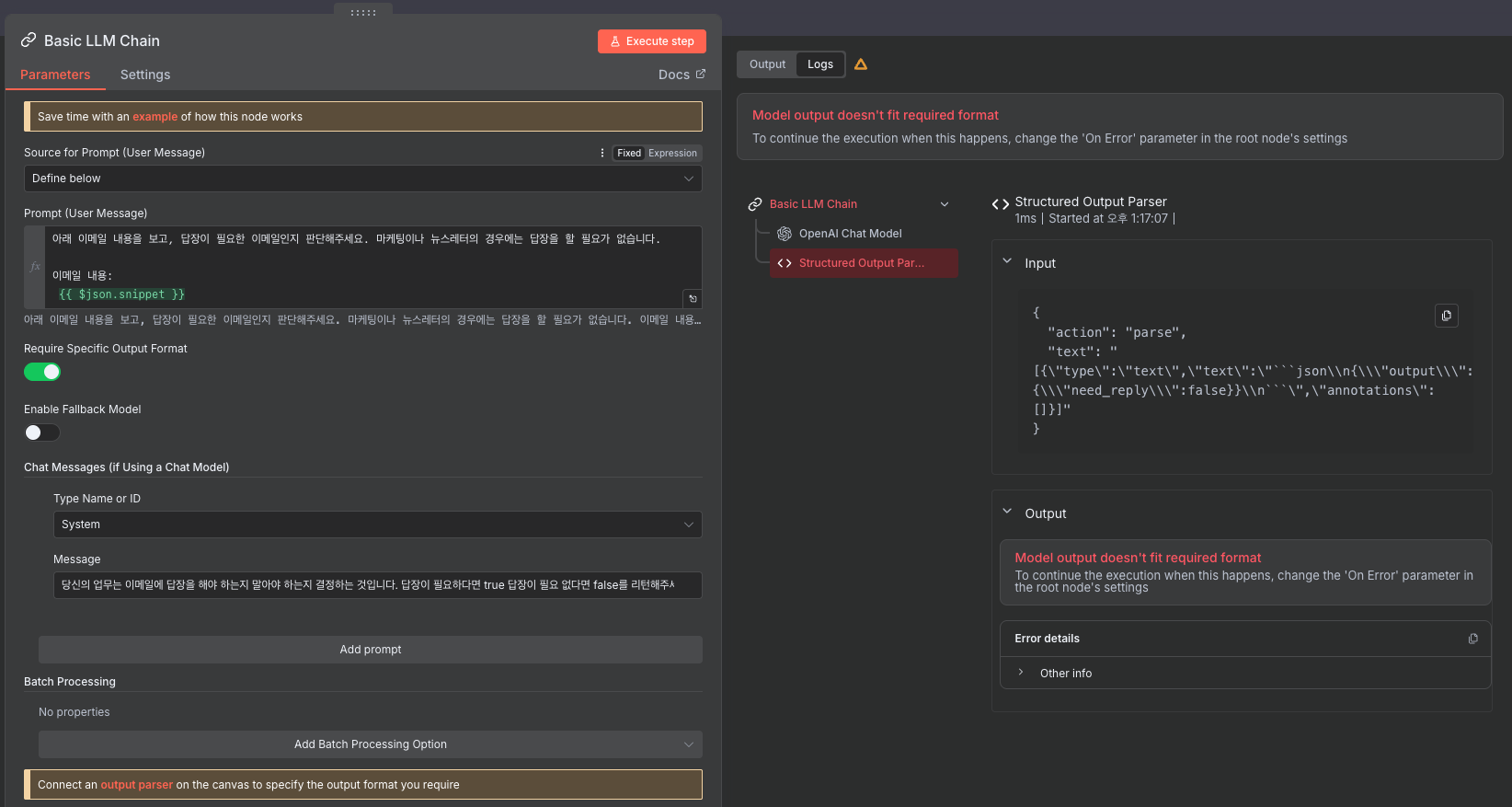Switch prompt source mode to Expression
Screen dimensions: 1512x807
point(672,153)
